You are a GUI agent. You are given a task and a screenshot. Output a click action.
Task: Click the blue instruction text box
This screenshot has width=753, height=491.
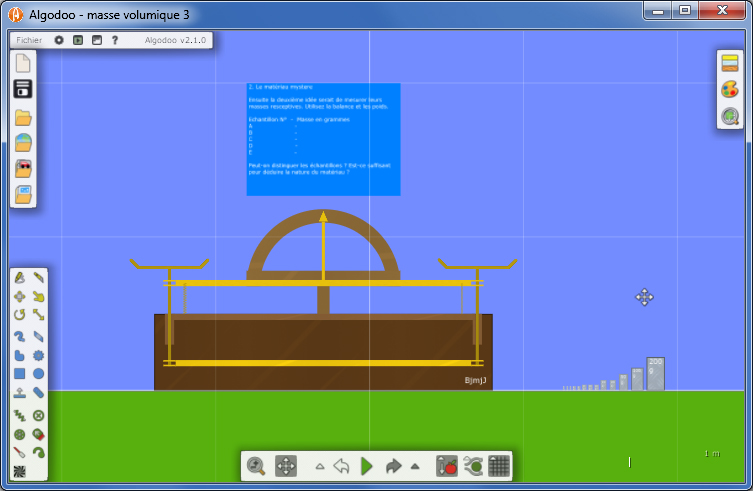[x=323, y=139]
